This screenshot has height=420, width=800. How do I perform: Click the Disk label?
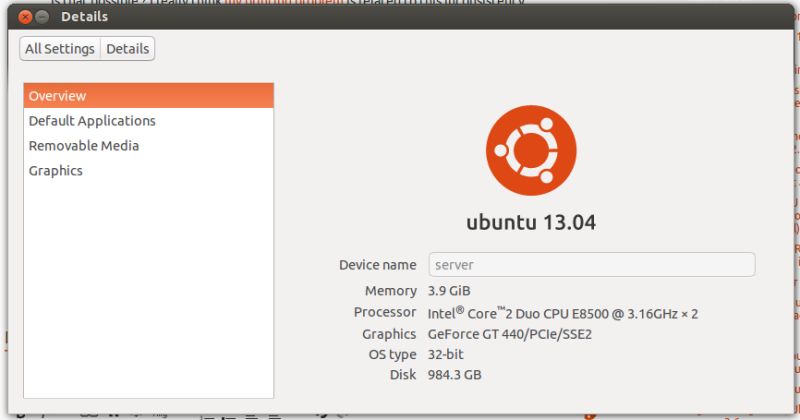(403, 375)
